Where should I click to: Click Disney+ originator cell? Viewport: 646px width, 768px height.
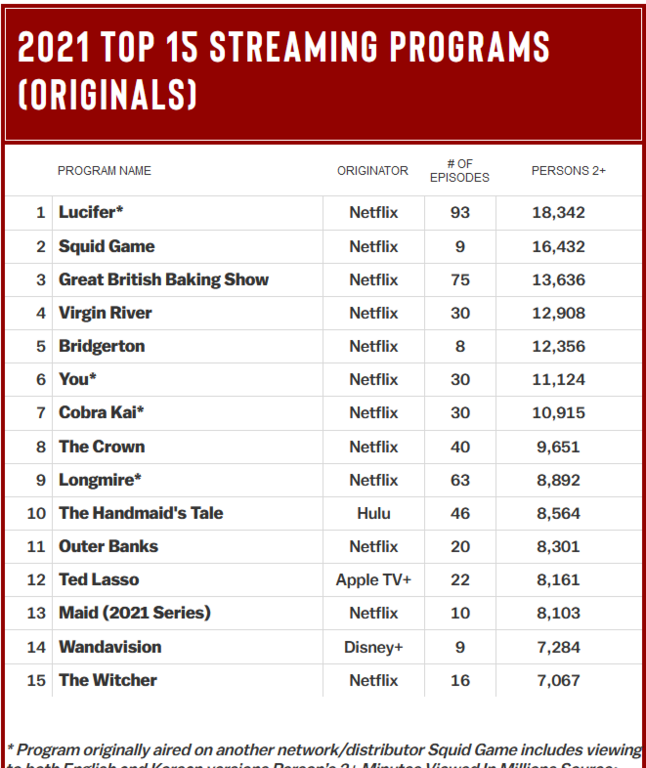pyautogui.click(x=373, y=647)
